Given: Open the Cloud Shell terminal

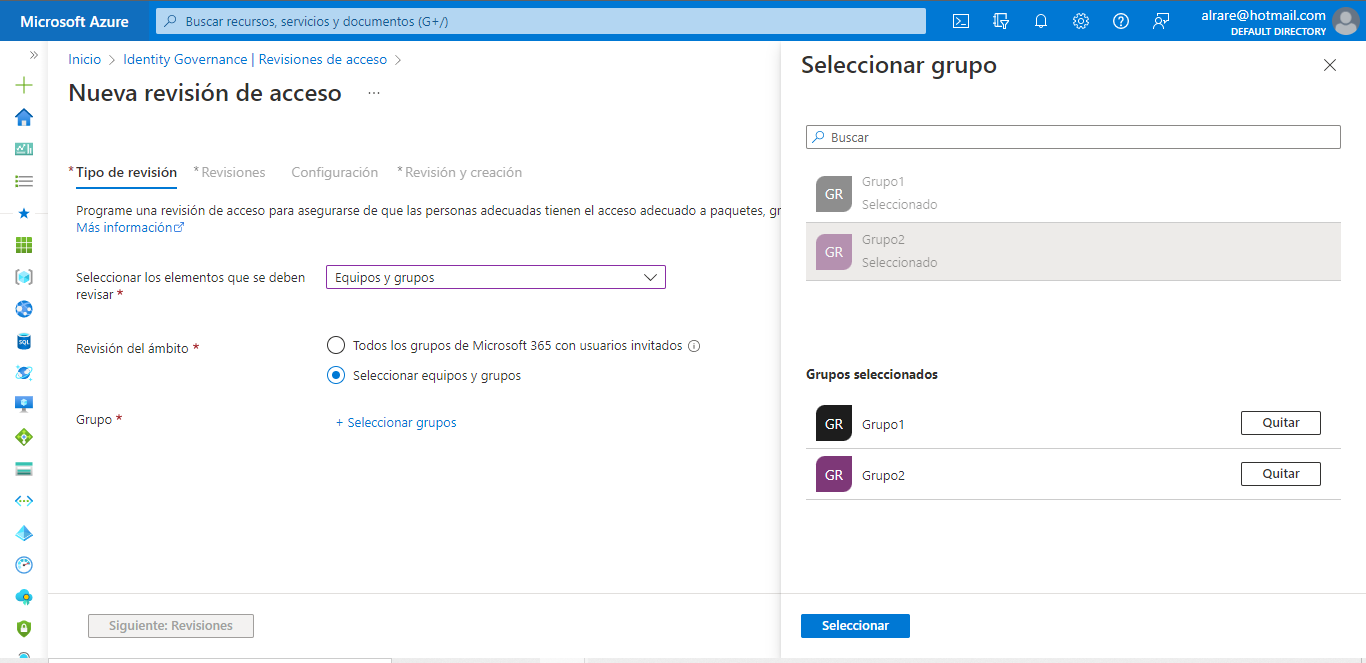Looking at the screenshot, I should point(960,20).
